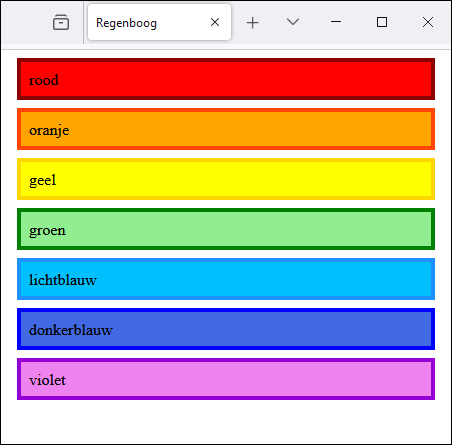The width and height of the screenshot is (452, 445).
Task: Click the red rood bar
Action: click(x=226, y=79)
